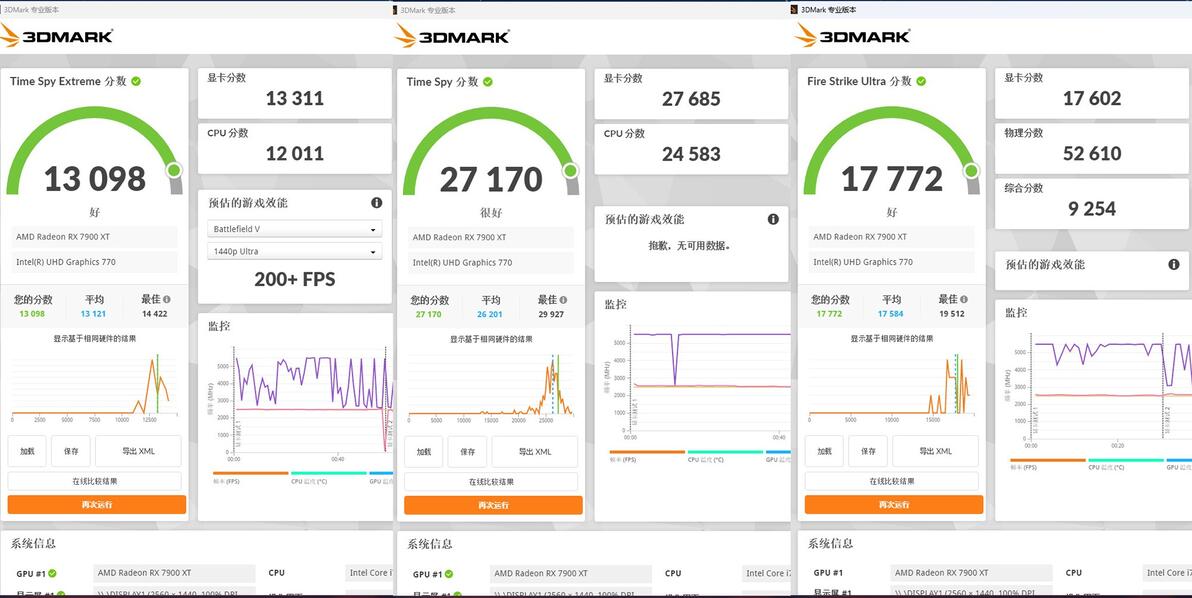Click the orange run again button under Time Spy Extreme

[x=97, y=505]
